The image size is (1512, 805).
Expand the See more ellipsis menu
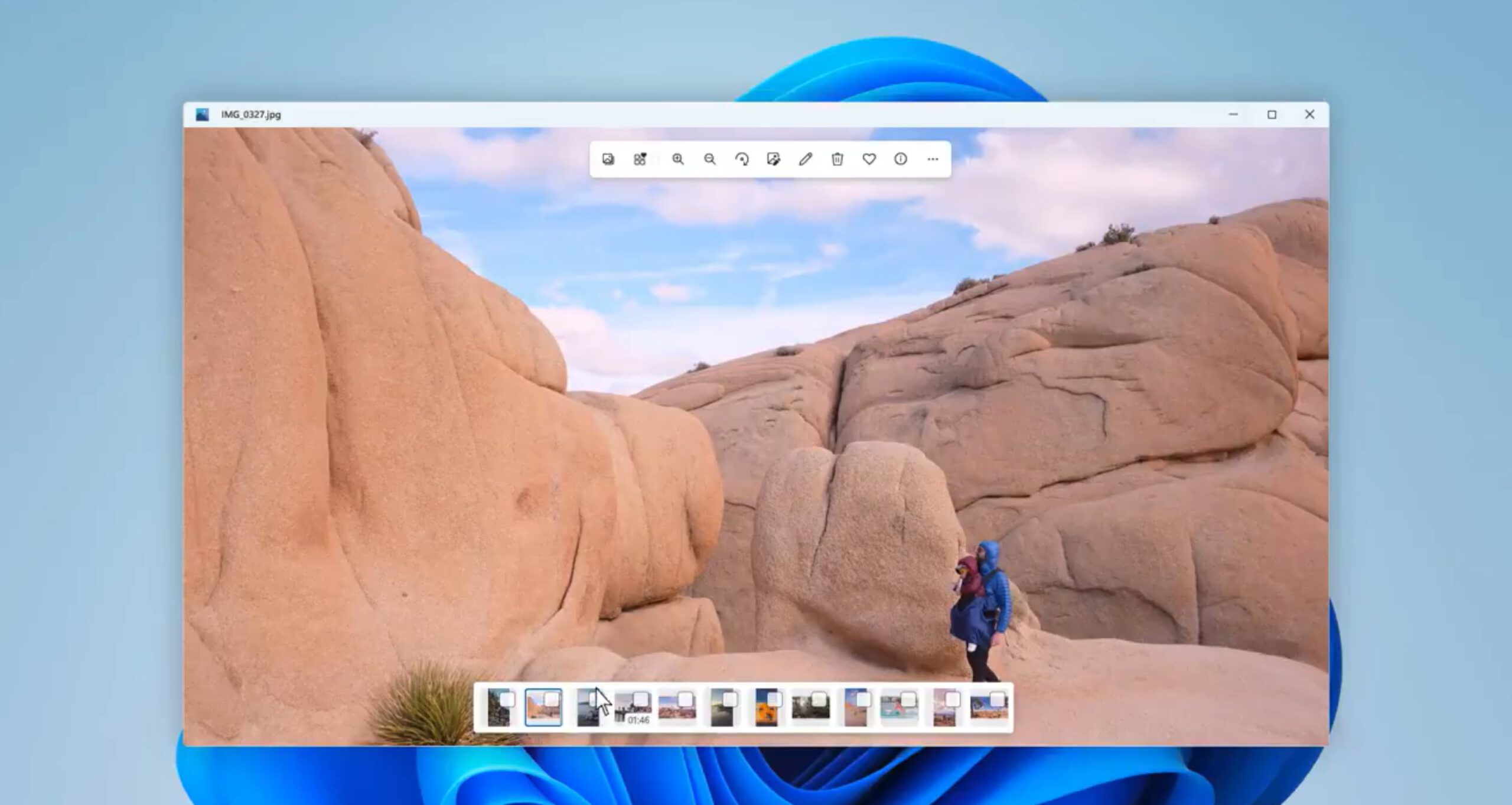click(x=932, y=159)
